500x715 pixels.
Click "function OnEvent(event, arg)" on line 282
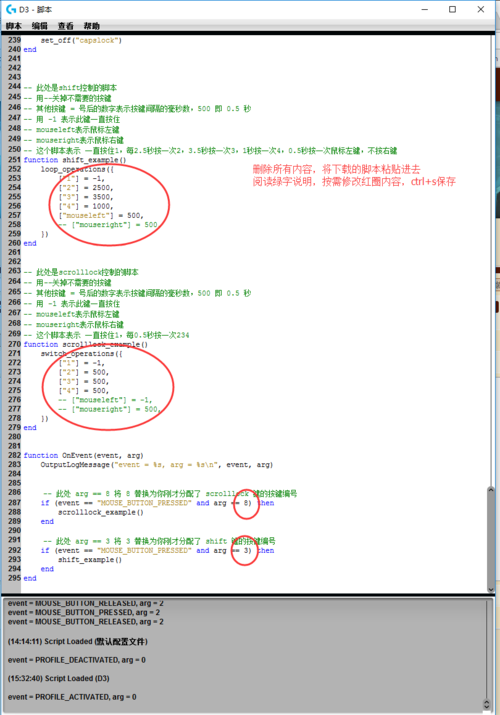coord(83,456)
